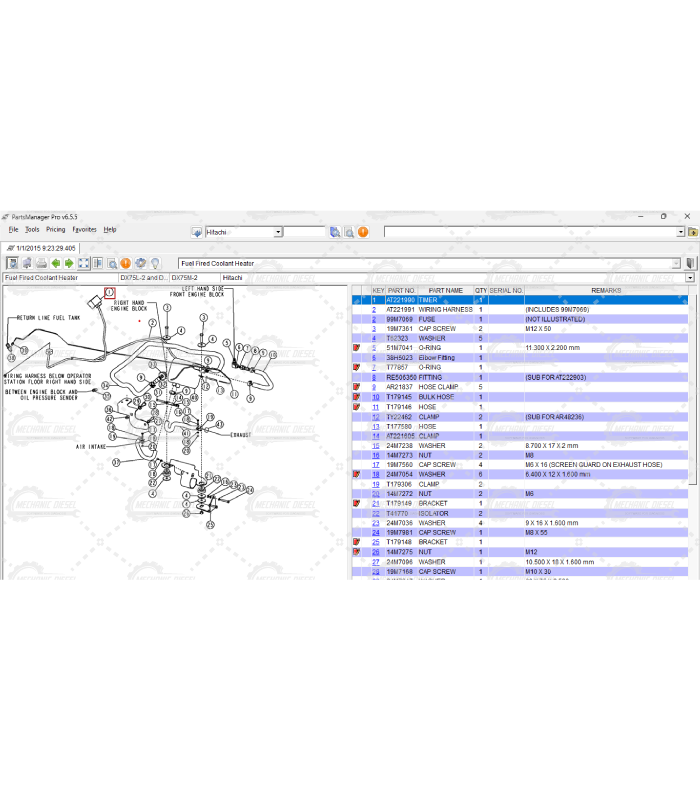Open the Favorites menu
The image size is (700, 800).
click(x=84, y=229)
